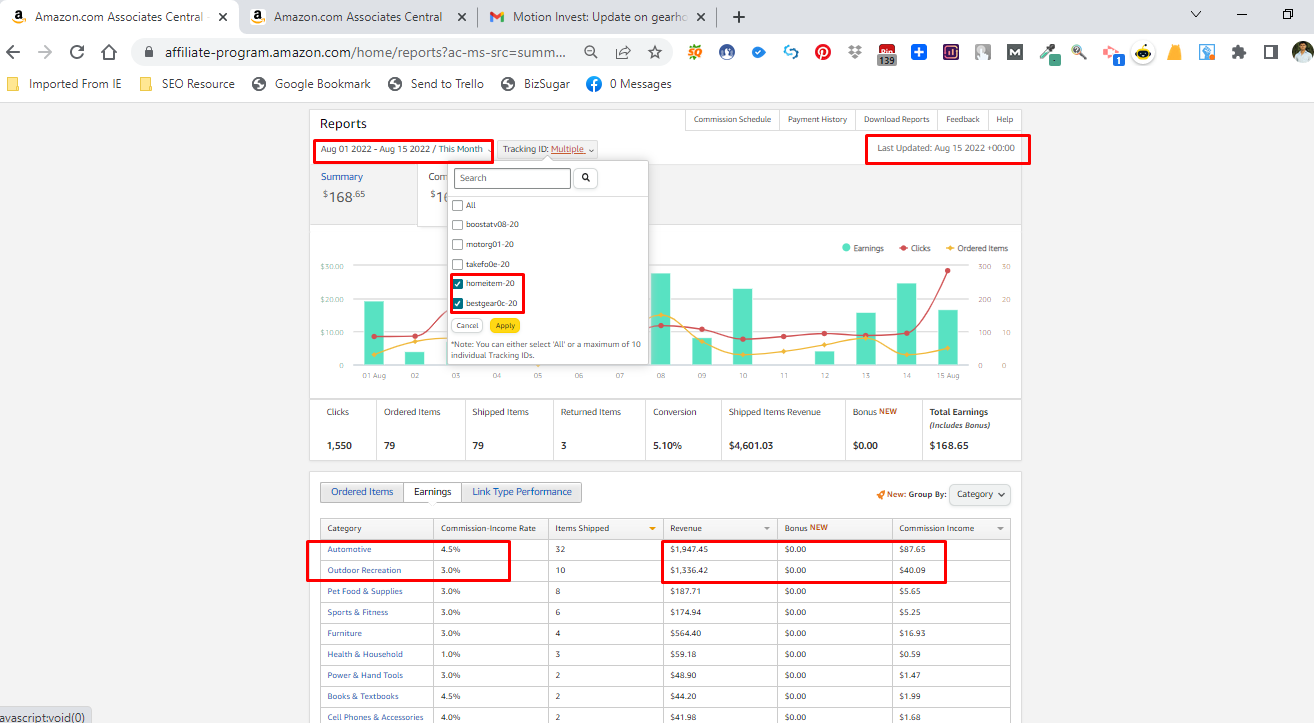This screenshot has width=1314, height=723.
Task: Bookmark this page with the star icon
Action: pos(655,52)
